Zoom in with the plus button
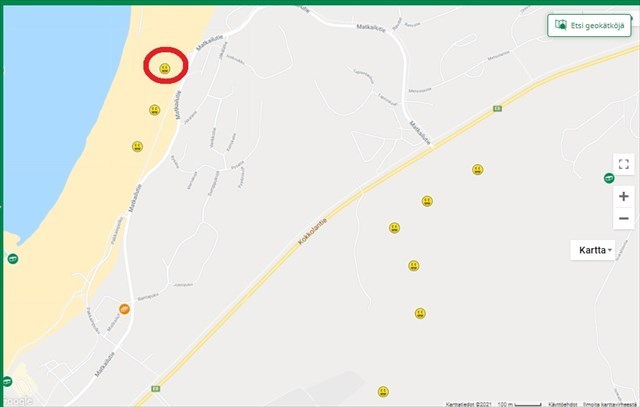Viewport: 640px width, 407px height. click(624, 196)
